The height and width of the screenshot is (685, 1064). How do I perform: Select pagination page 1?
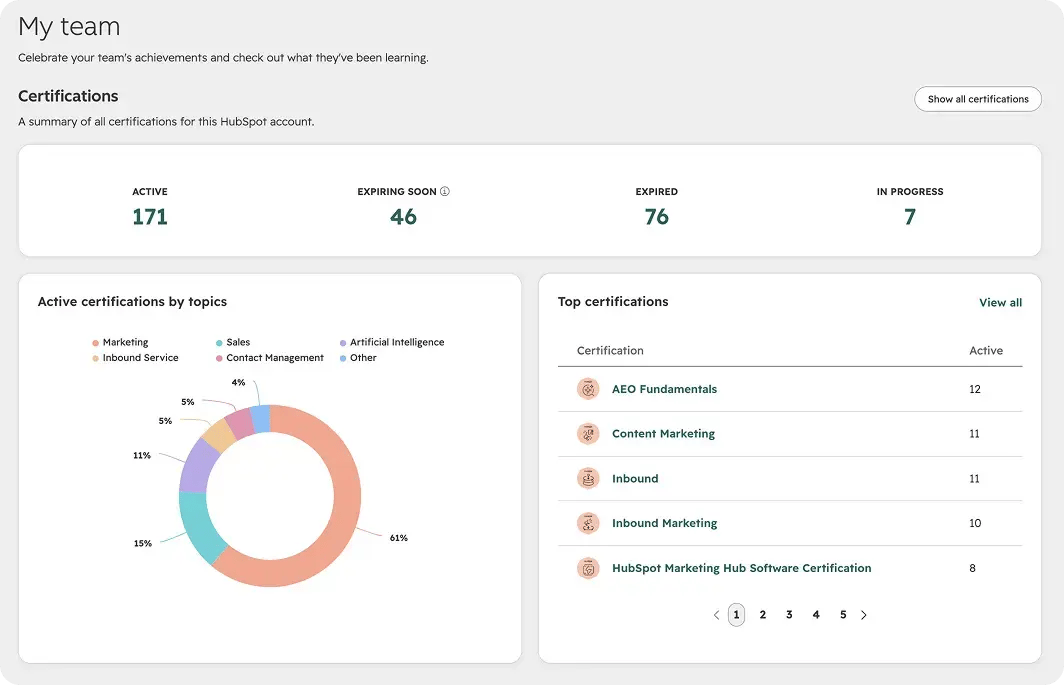point(736,615)
